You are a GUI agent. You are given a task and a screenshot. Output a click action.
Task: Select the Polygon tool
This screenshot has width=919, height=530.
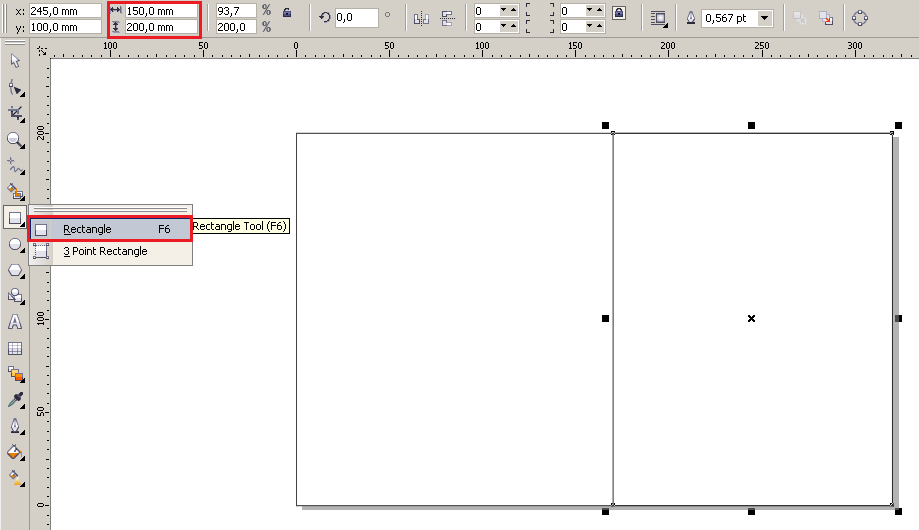[x=15, y=271]
